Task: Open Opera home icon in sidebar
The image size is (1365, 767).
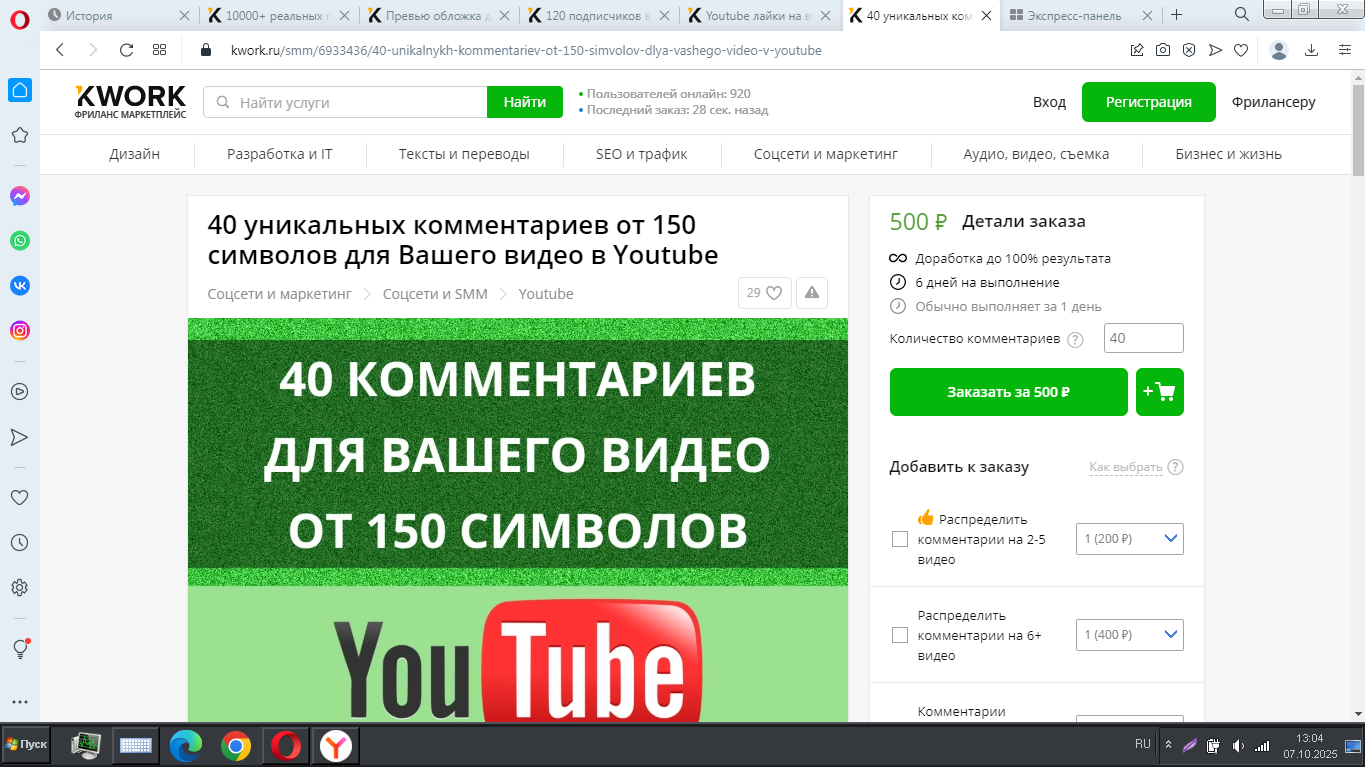Action: point(20,90)
